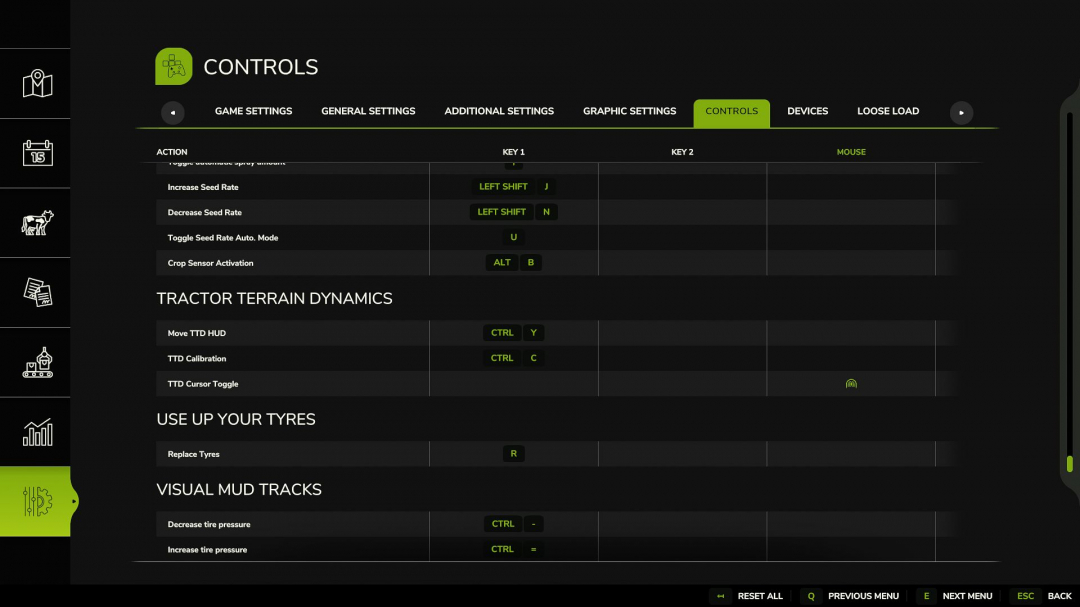Click the backspace icon beside Reset All
Viewport: 1080px width, 607px height.
coord(720,596)
